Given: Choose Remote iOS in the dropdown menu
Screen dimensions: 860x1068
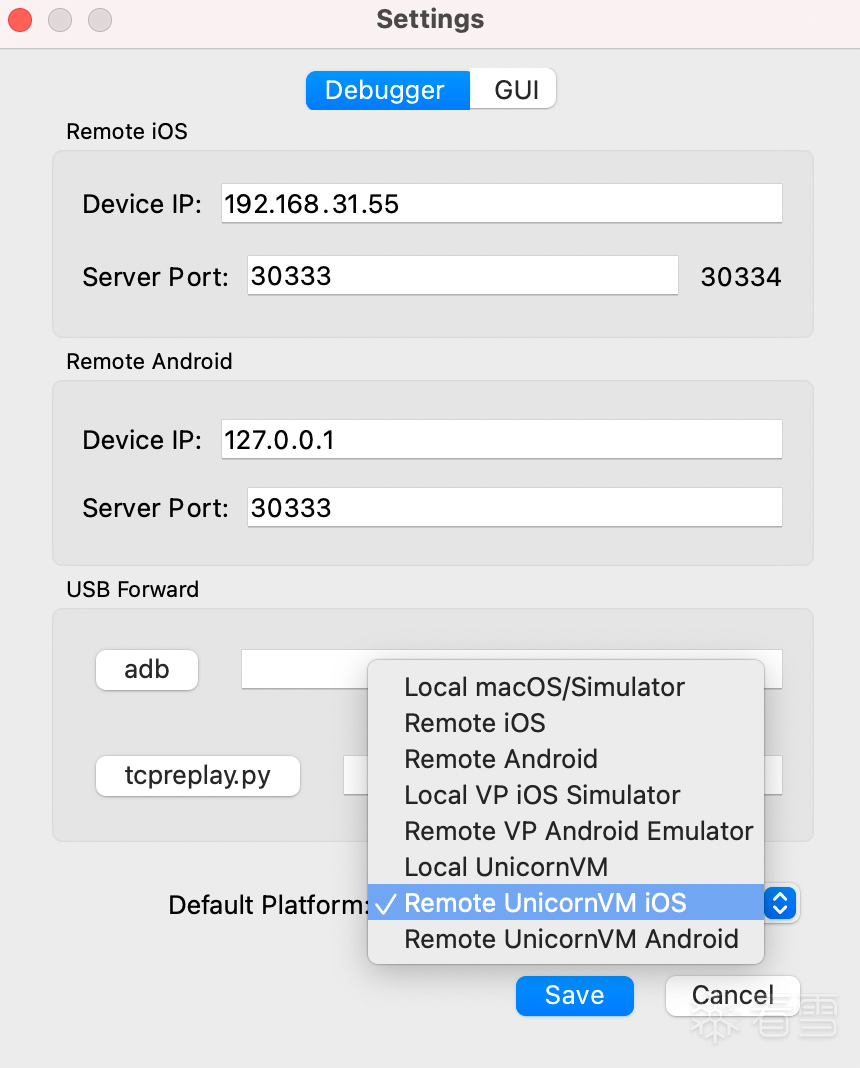Looking at the screenshot, I should click(x=475, y=724).
